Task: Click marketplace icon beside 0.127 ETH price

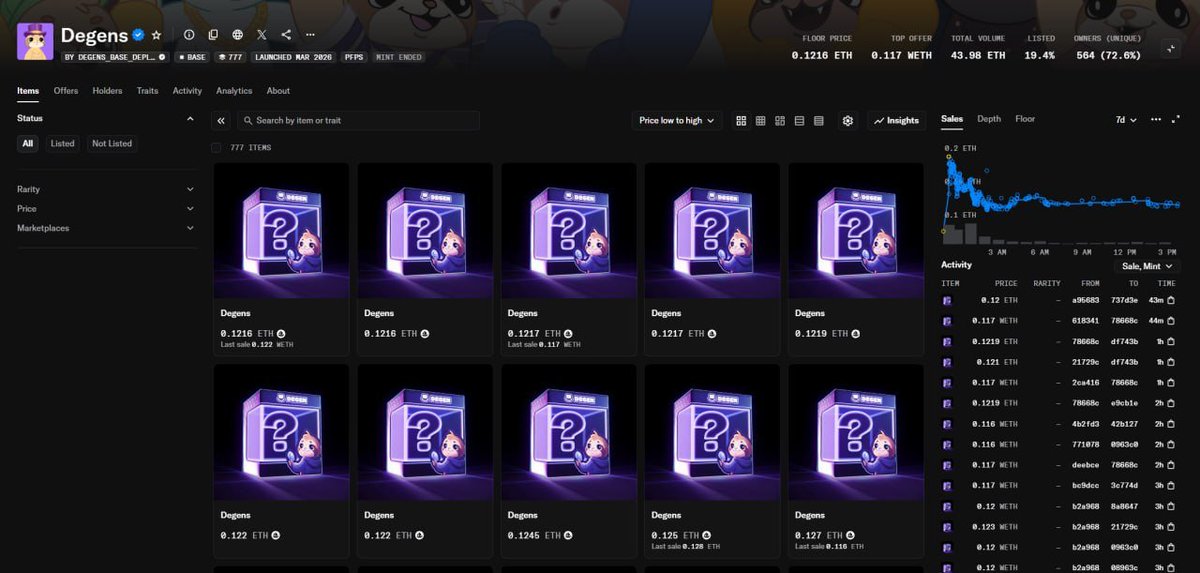Action: pos(849,535)
